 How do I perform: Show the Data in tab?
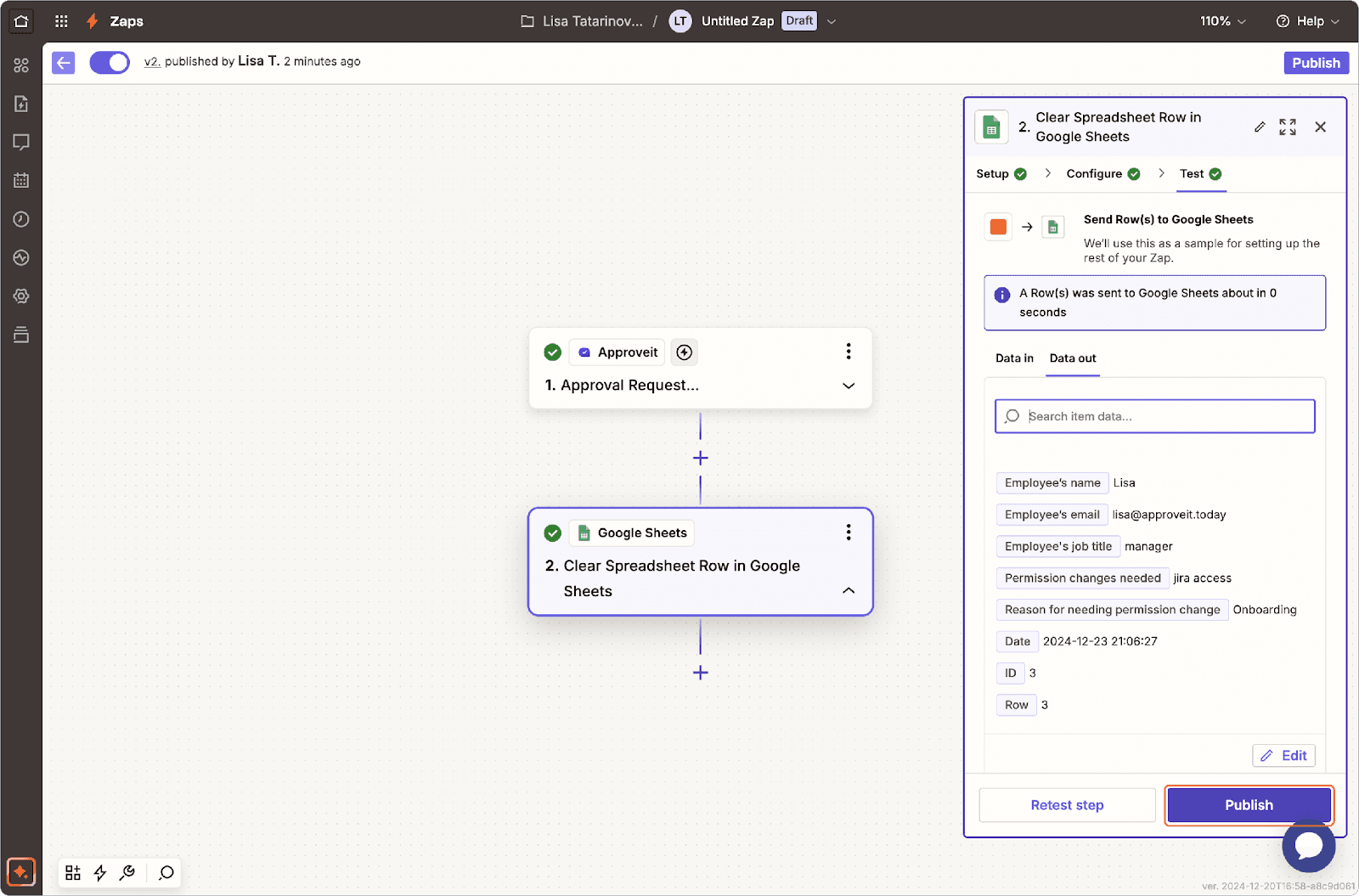click(1014, 358)
